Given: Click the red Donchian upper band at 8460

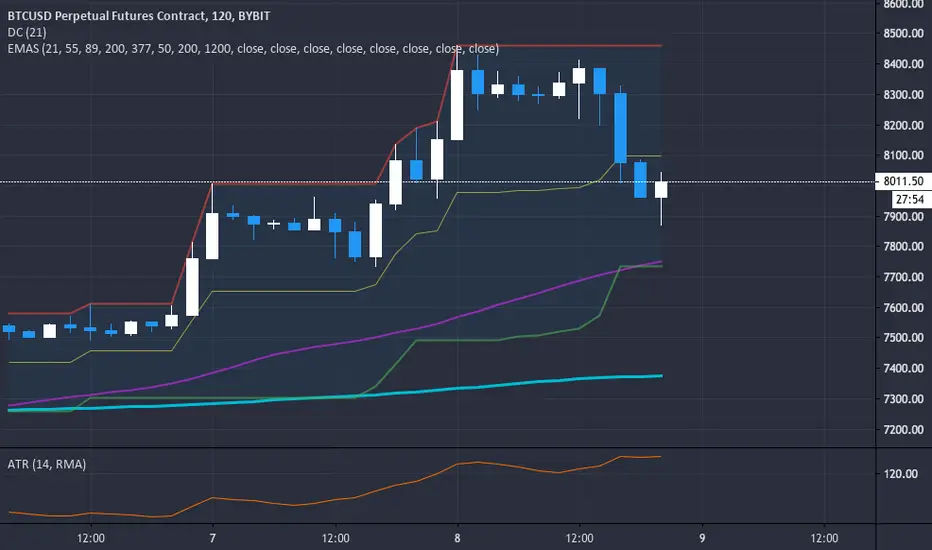Looking at the screenshot, I should pos(559,45).
